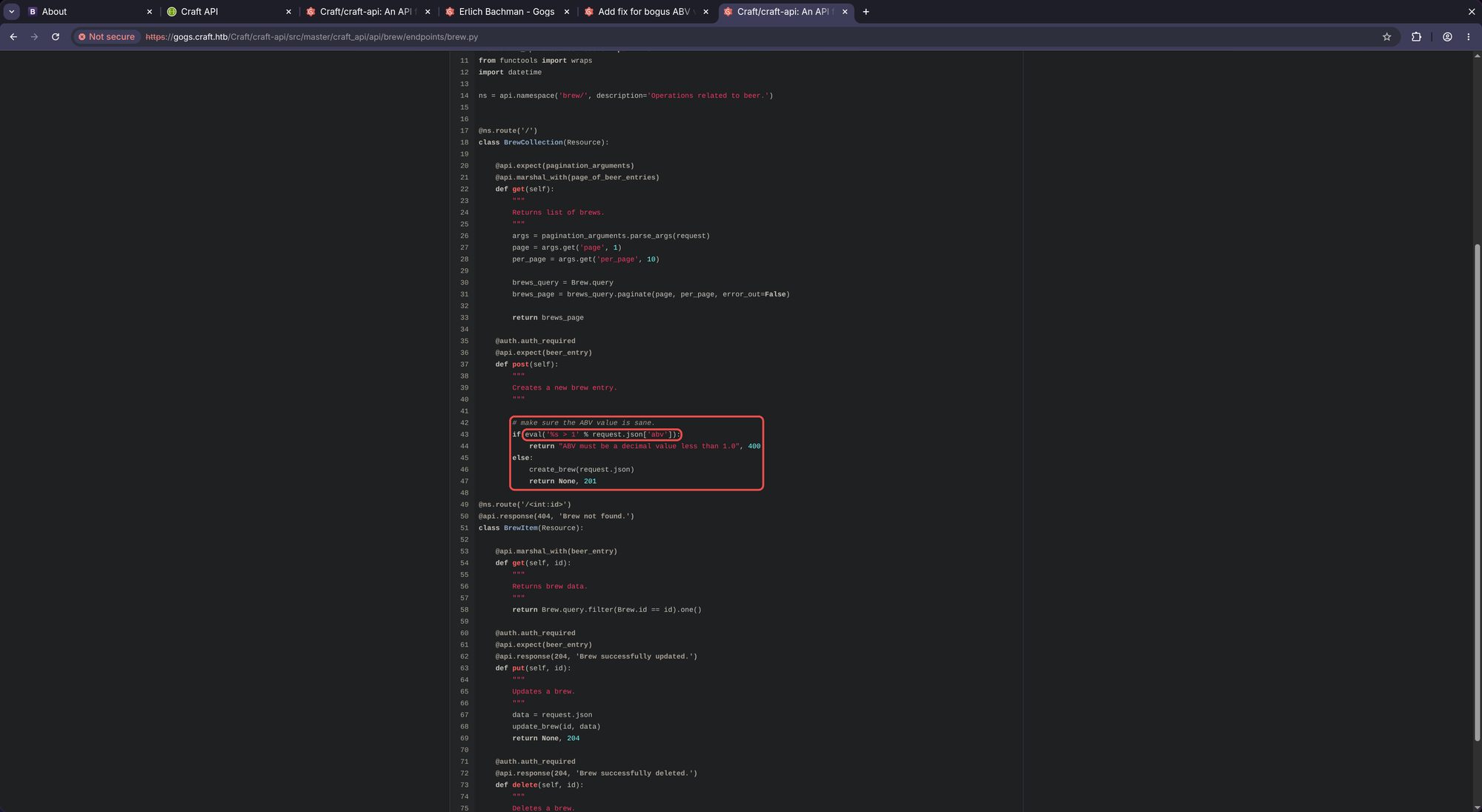The image size is (1482, 812).
Task: Click "@api.response(404, 'Brew not found.')" line
Action: [x=556, y=516]
